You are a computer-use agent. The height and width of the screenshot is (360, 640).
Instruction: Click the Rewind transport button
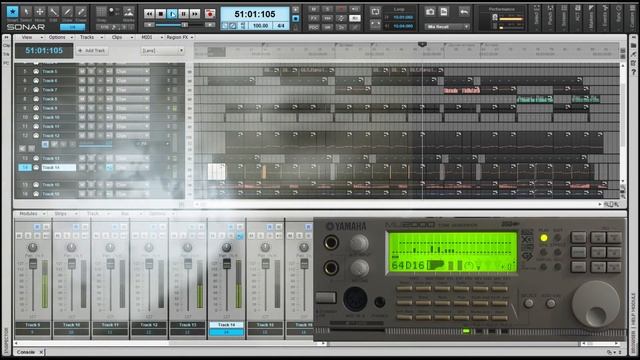pos(149,14)
